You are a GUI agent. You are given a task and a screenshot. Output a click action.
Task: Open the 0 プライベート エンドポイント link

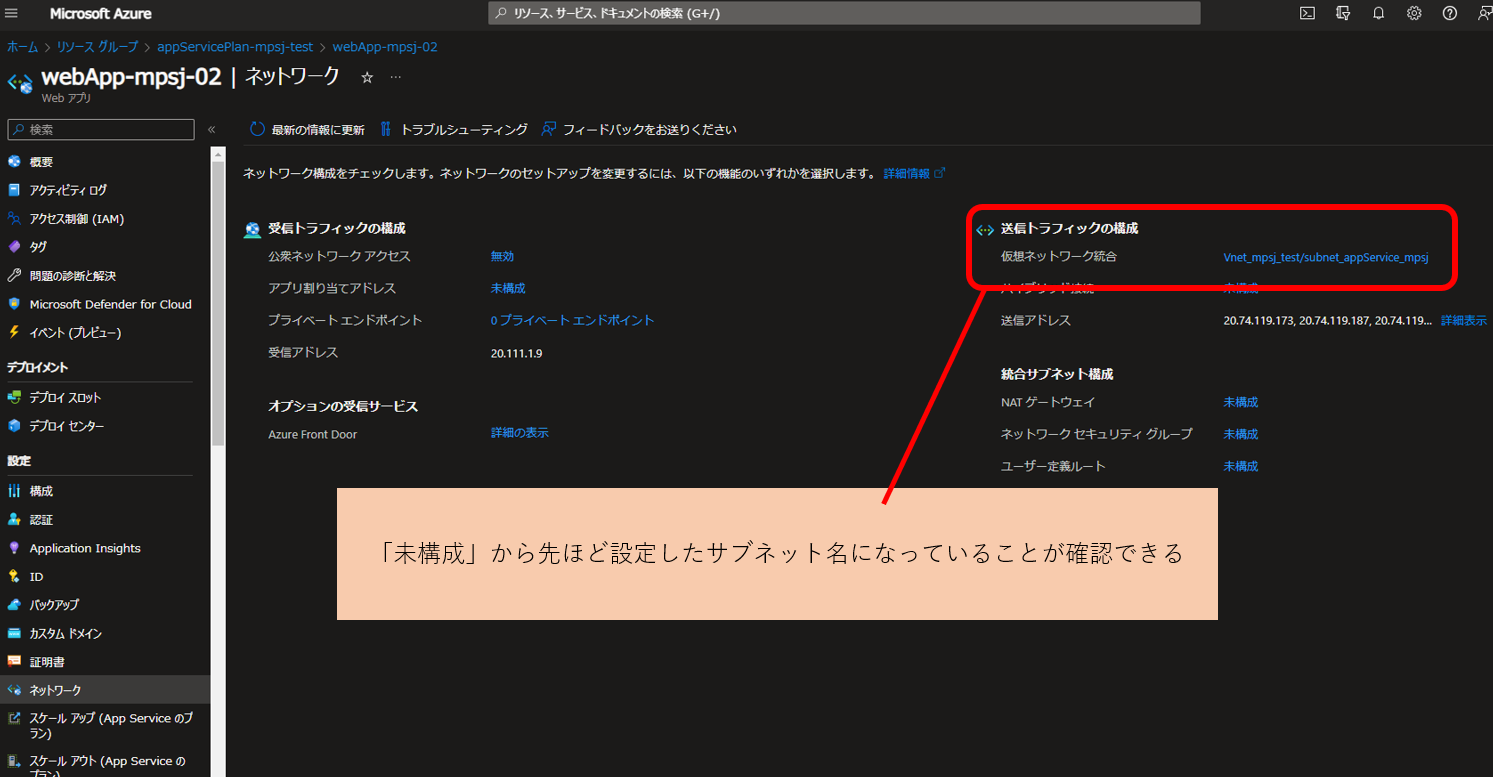pyautogui.click(x=572, y=320)
